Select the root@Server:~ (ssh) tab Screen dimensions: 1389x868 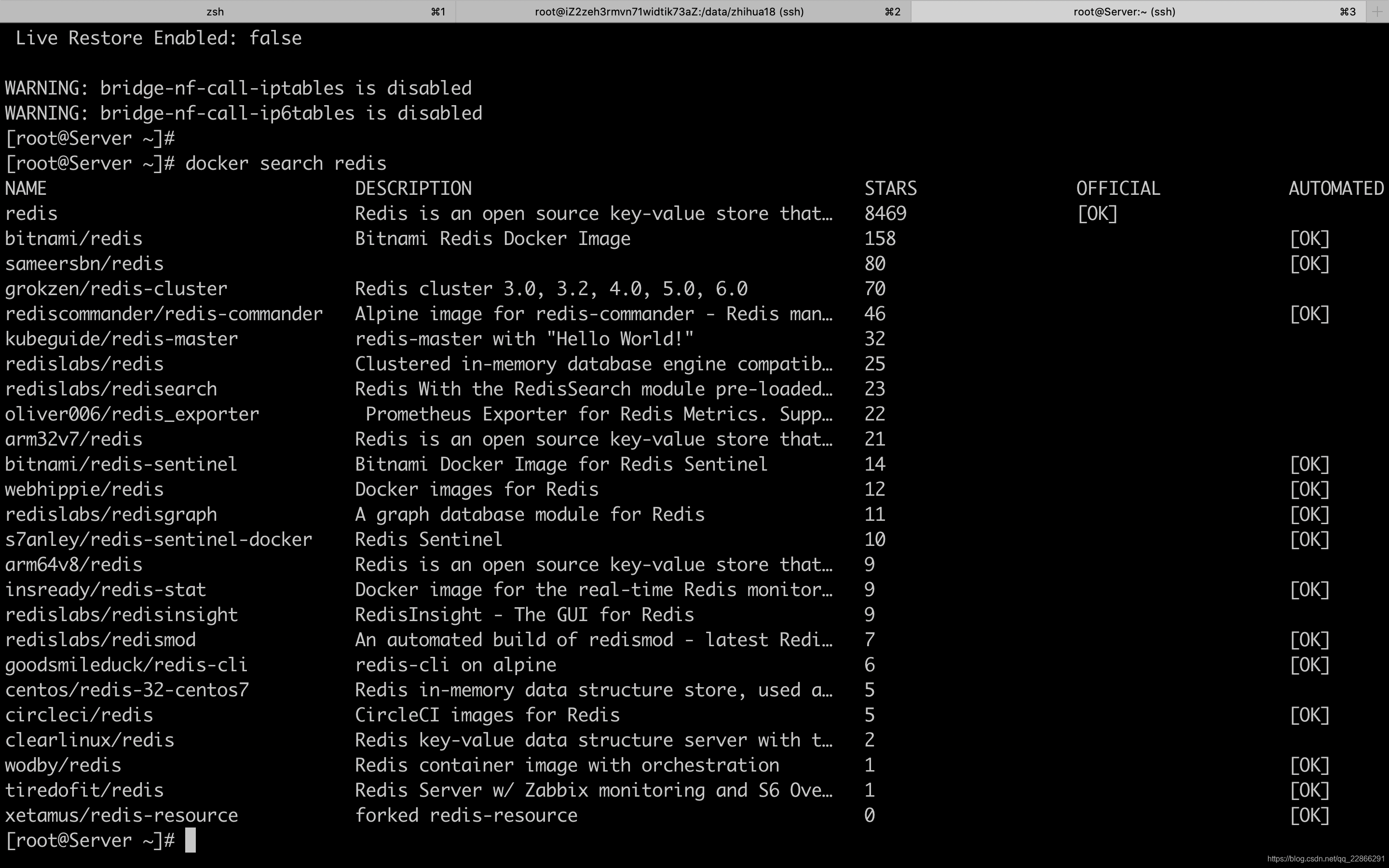point(1139,12)
